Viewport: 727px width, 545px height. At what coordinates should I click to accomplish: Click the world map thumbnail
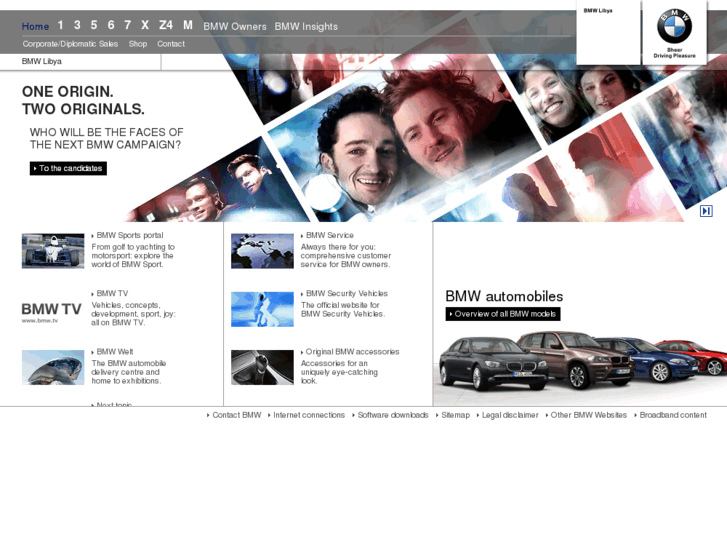pos(262,251)
